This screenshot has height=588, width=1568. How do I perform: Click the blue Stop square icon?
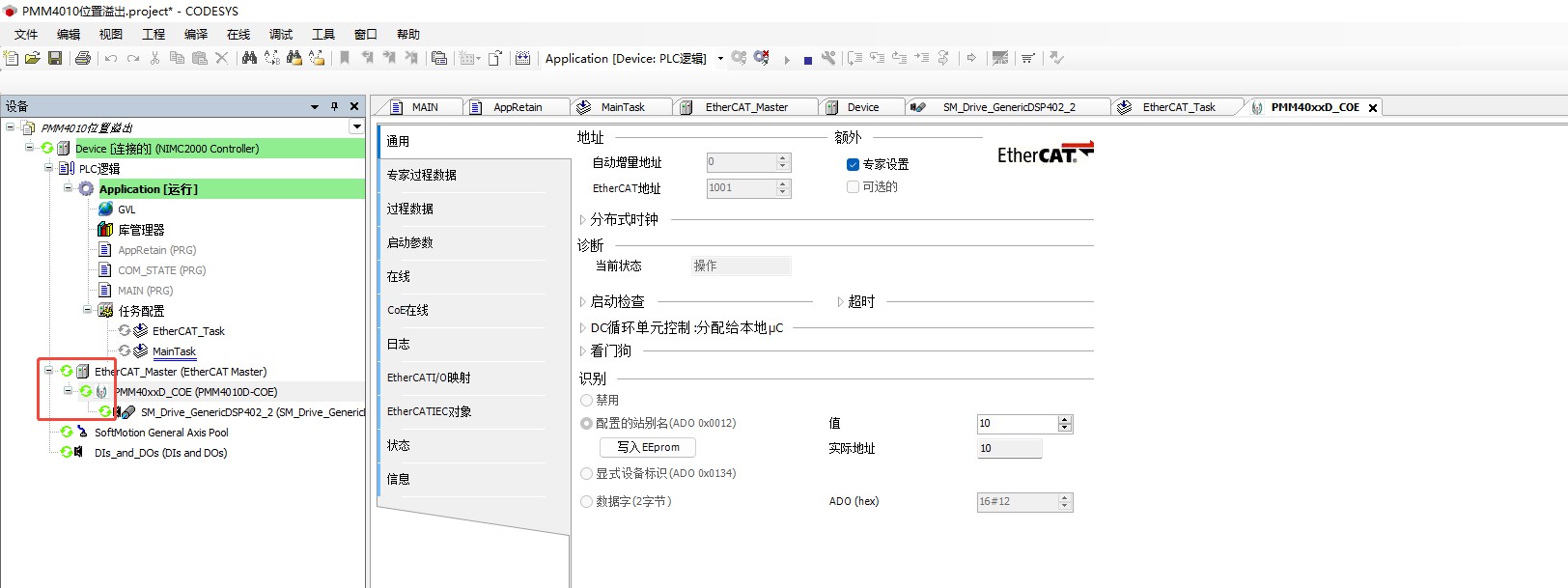pos(808,59)
